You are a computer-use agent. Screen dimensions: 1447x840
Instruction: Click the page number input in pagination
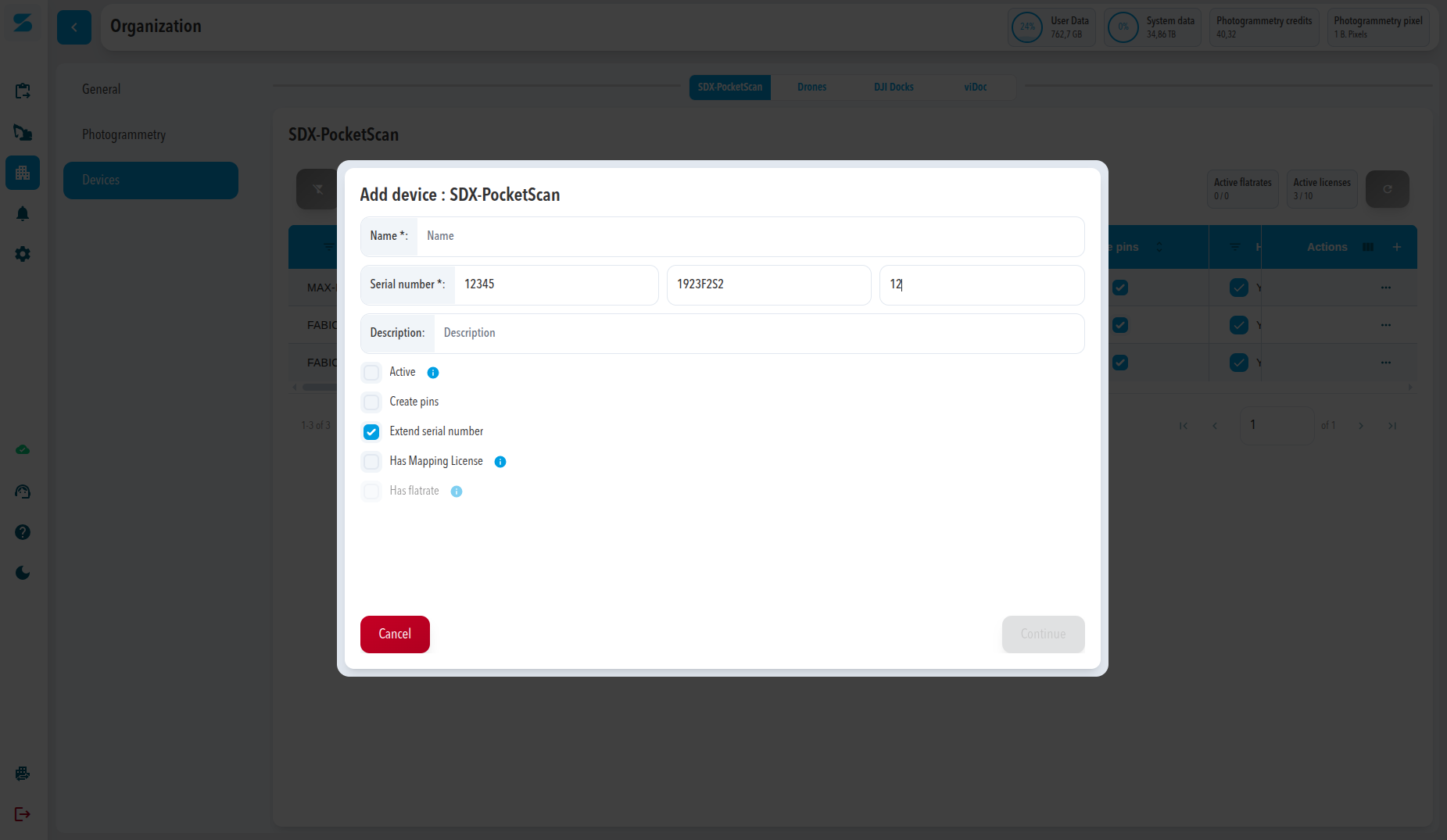(x=1277, y=426)
